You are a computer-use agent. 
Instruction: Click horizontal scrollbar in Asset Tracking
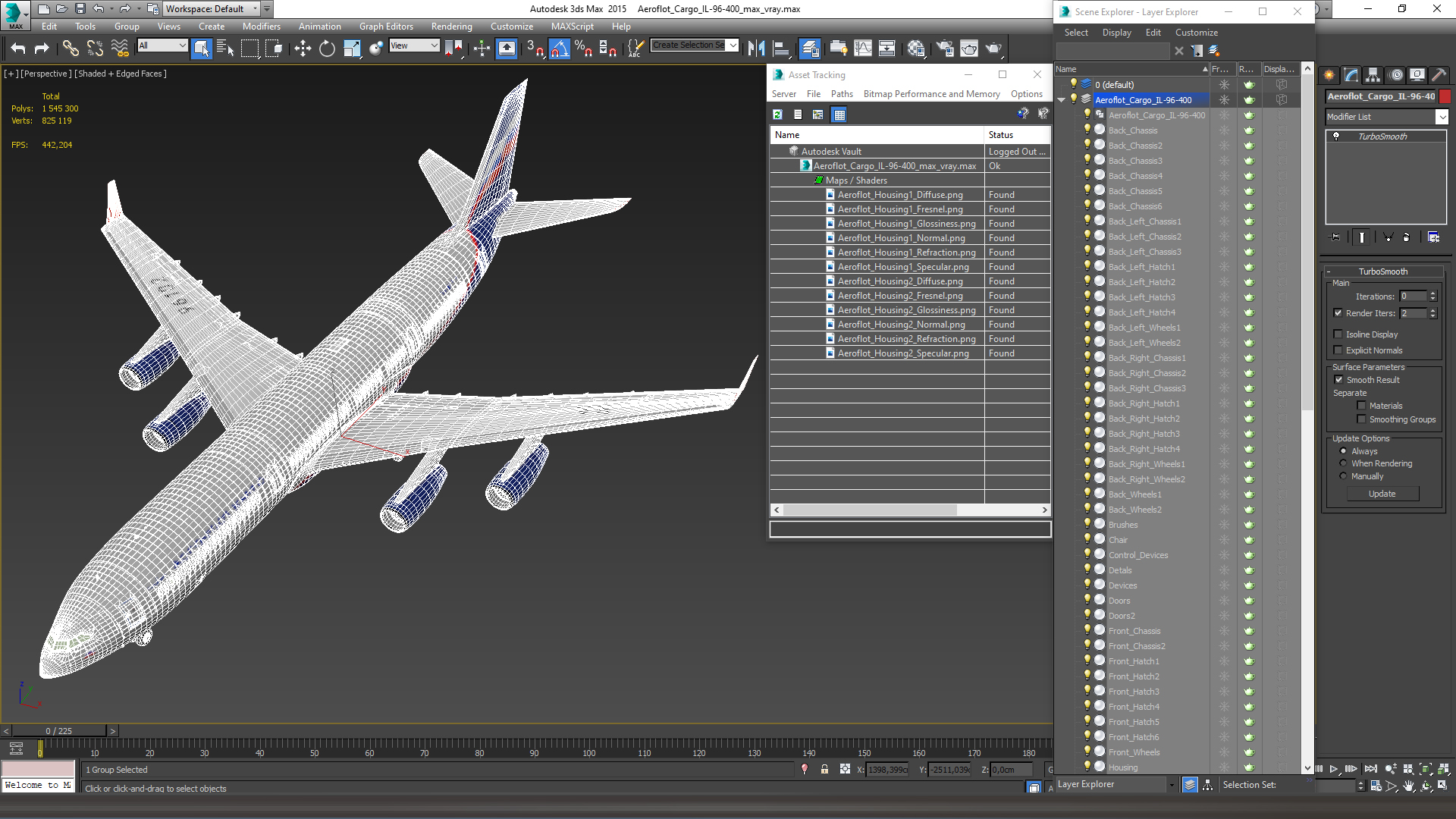pyautogui.click(x=870, y=510)
